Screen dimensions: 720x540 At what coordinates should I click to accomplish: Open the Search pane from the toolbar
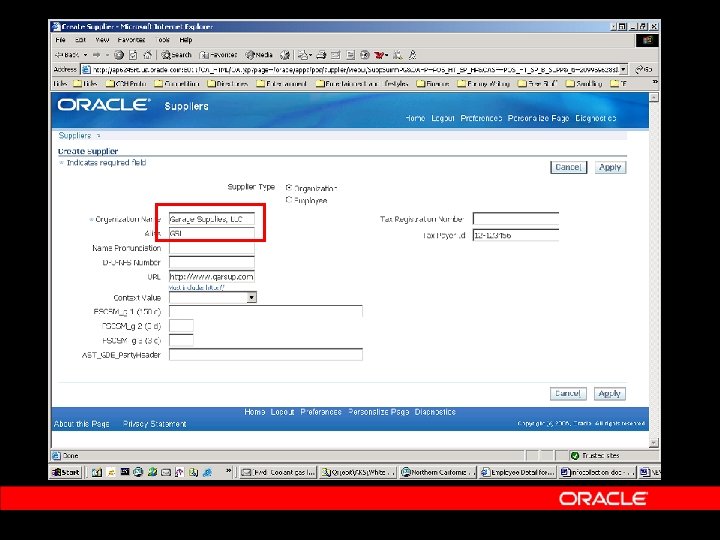pyautogui.click(x=176, y=55)
